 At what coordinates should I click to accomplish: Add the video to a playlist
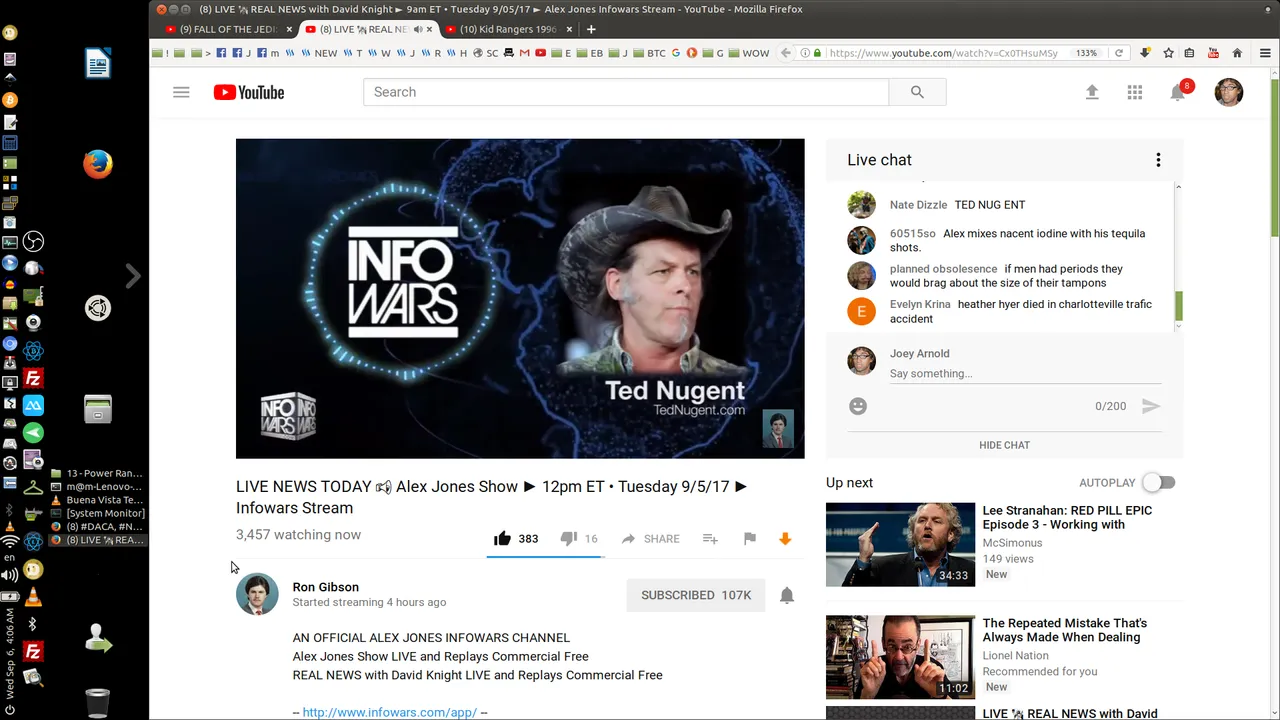(710, 538)
